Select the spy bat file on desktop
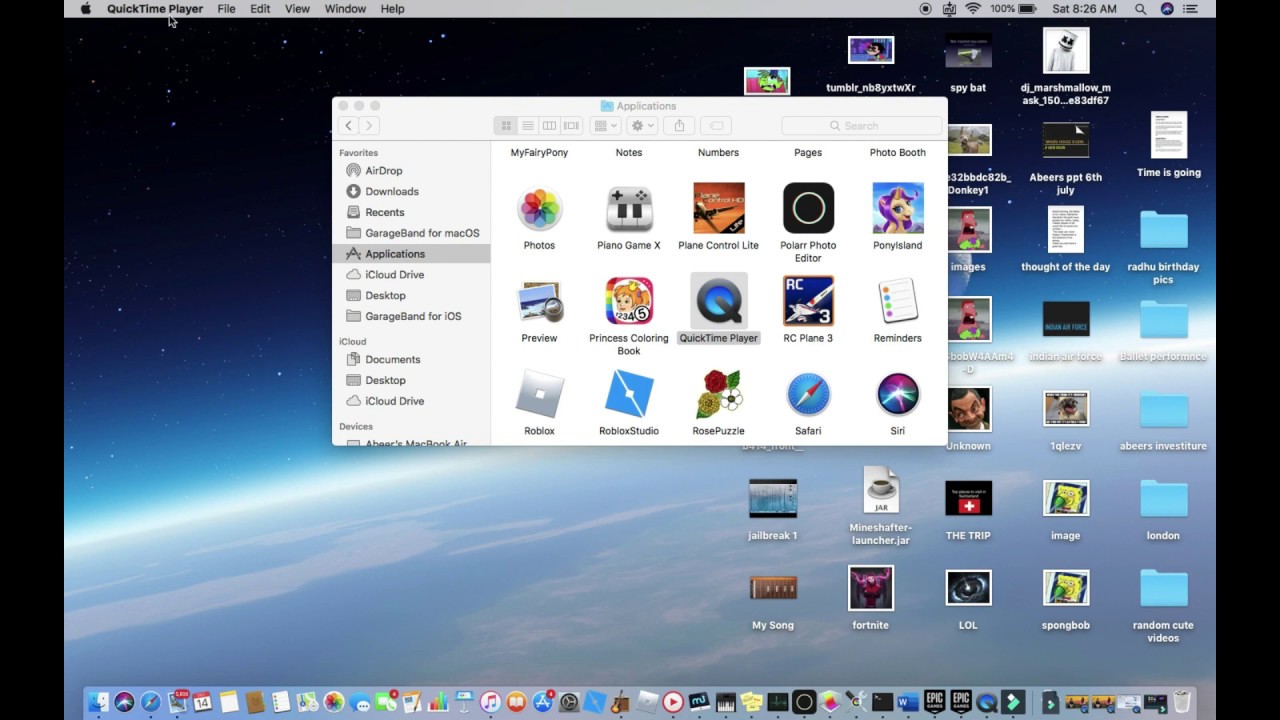The height and width of the screenshot is (720, 1280). 968,51
